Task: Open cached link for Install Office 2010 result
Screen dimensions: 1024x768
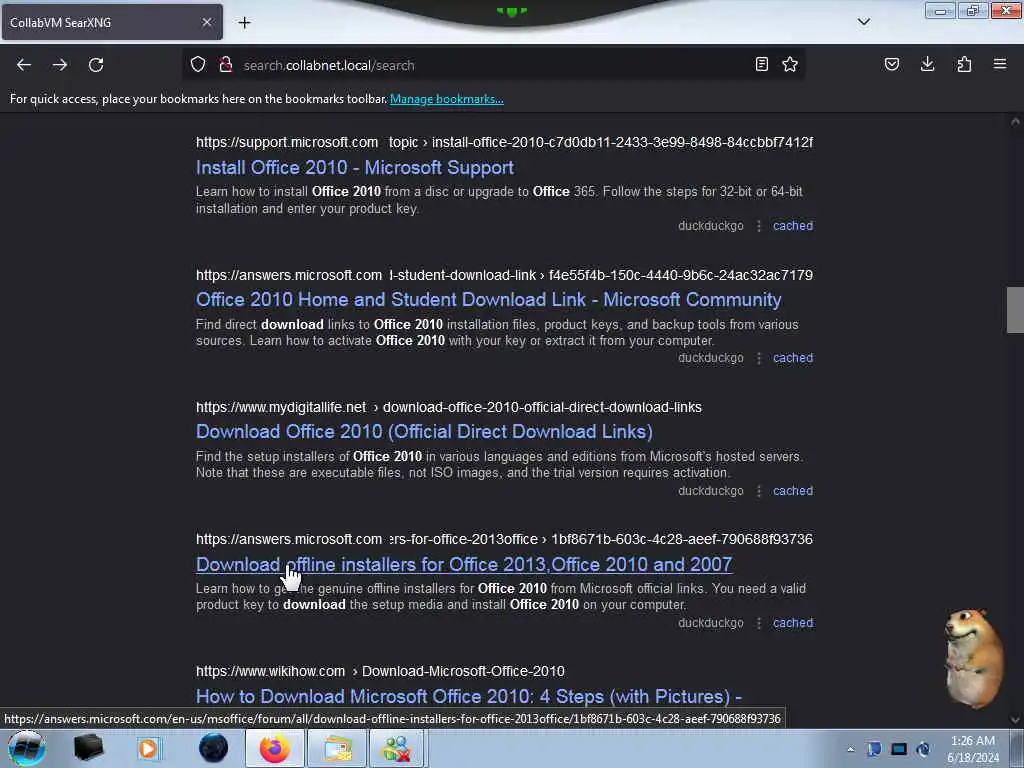Action: click(x=793, y=226)
